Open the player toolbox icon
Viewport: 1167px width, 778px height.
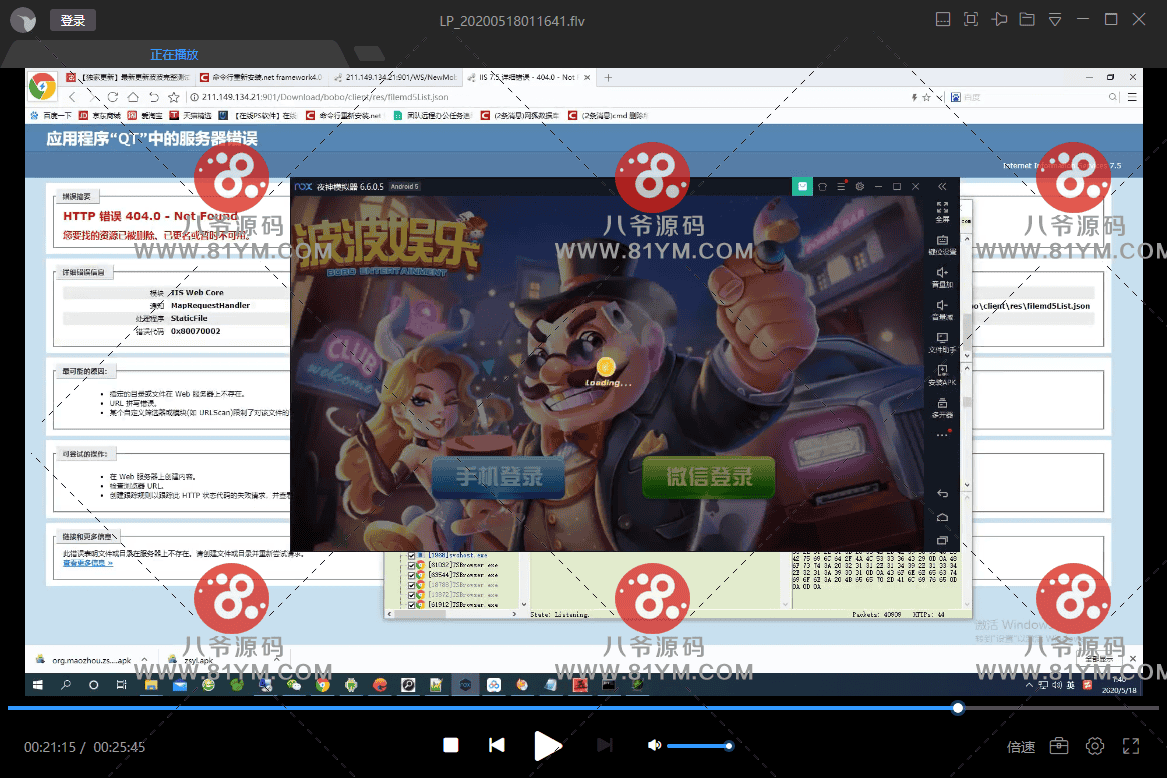pos(1059,746)
